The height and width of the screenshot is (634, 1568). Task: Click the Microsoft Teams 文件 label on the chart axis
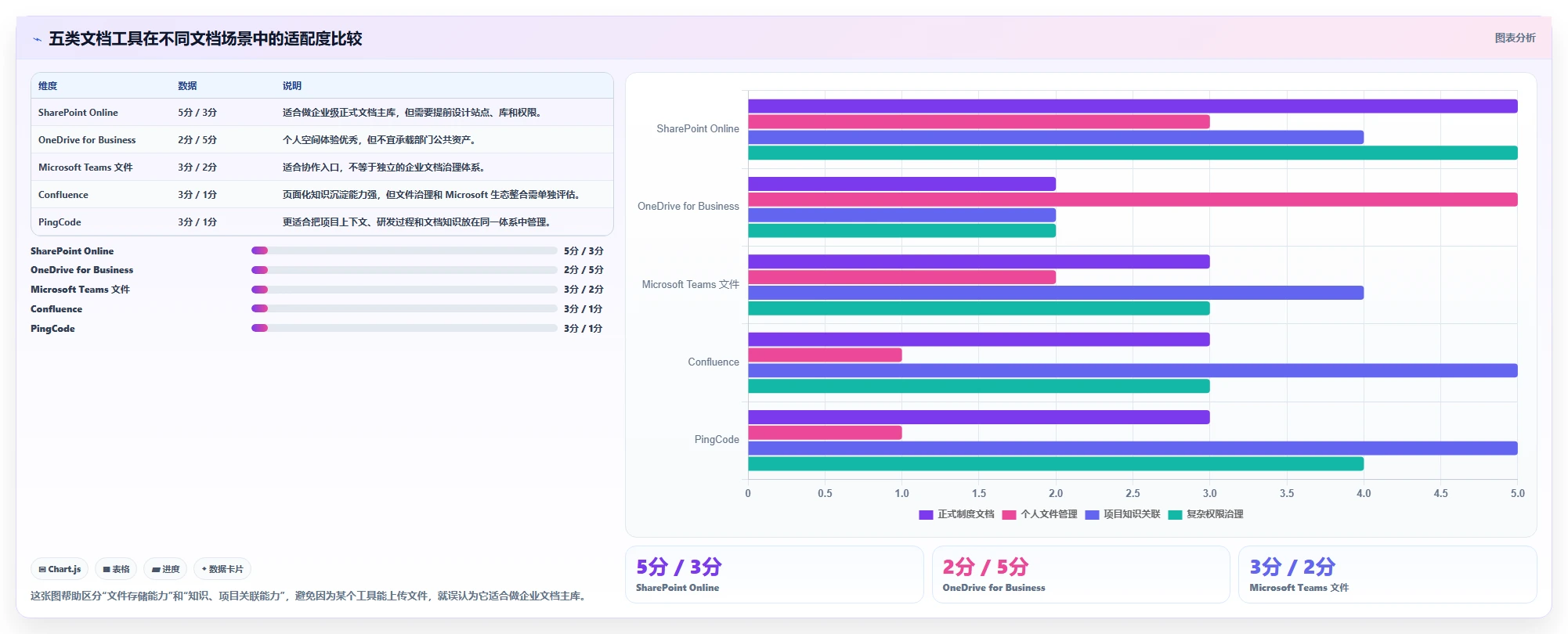pos(691,285)
